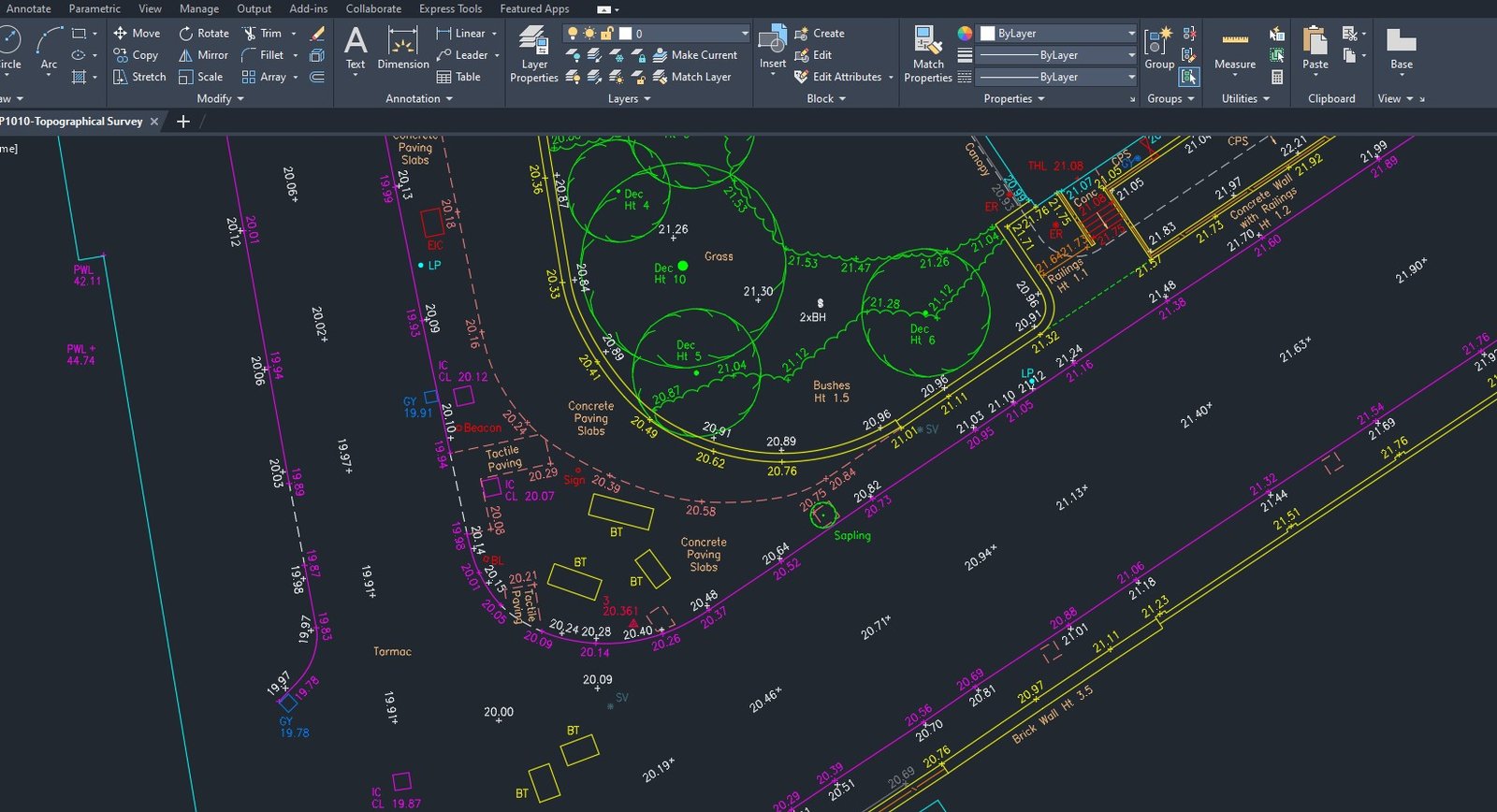Open the ByLayer color dropdown
This screenshot has width=1497, height=812.
tap(1057, 34)
